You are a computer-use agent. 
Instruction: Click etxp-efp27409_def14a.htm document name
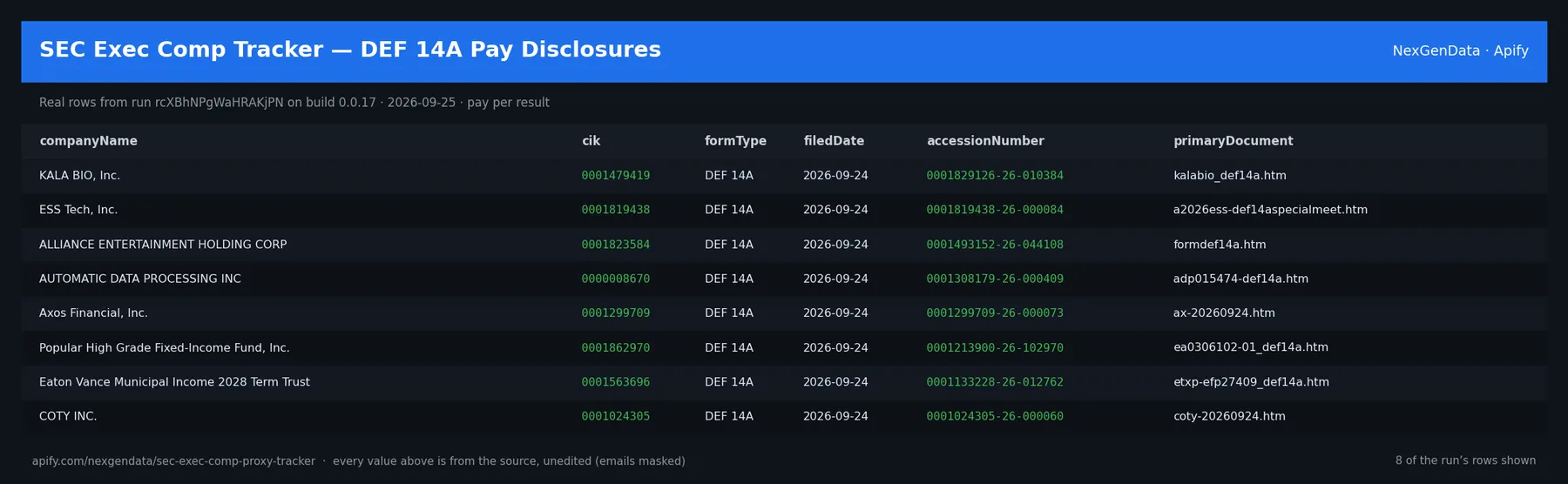pos(1251,382)
